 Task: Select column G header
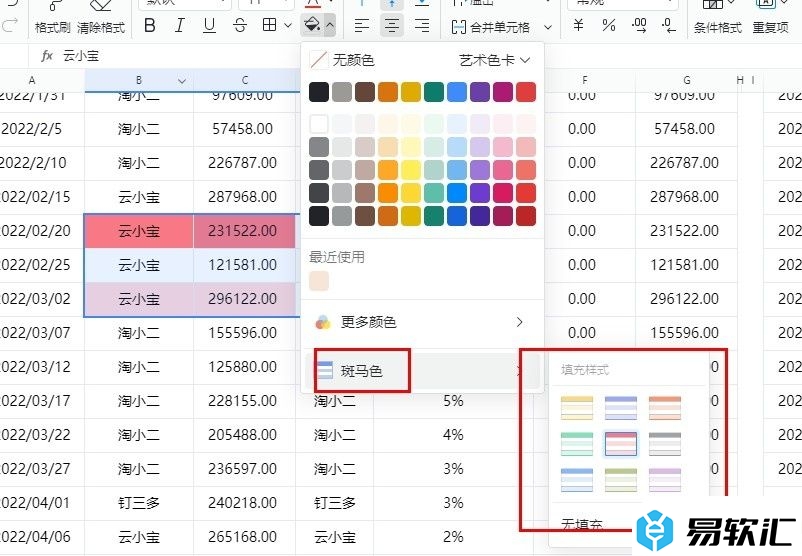coord(686,80)
